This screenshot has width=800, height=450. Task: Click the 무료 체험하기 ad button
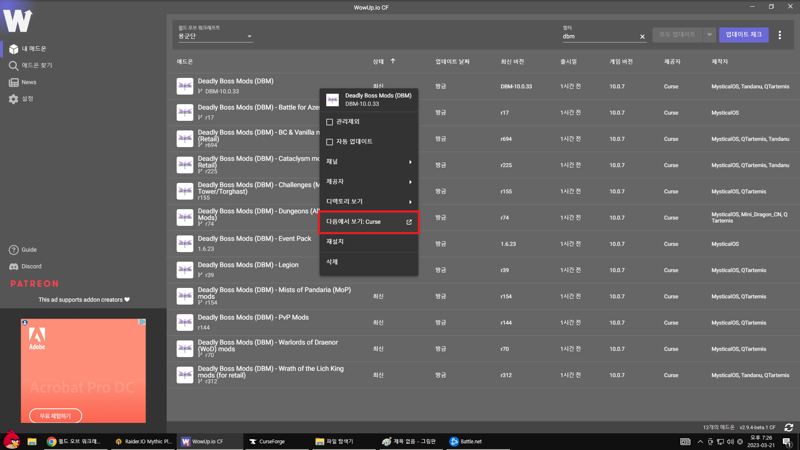point(55,416)
